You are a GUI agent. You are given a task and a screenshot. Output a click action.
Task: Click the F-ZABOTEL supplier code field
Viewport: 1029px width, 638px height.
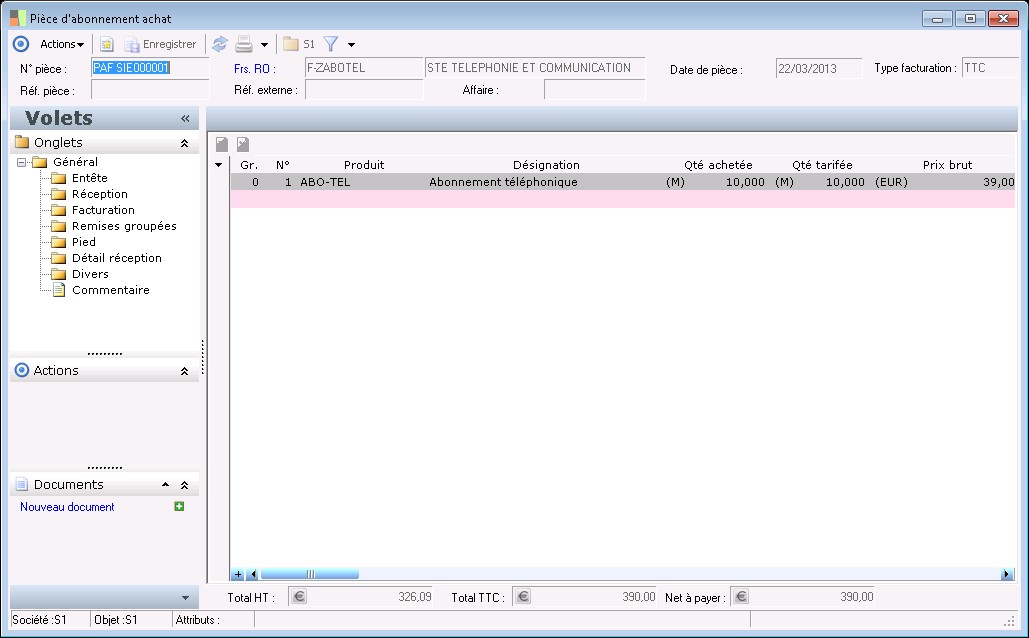(364, 68)
